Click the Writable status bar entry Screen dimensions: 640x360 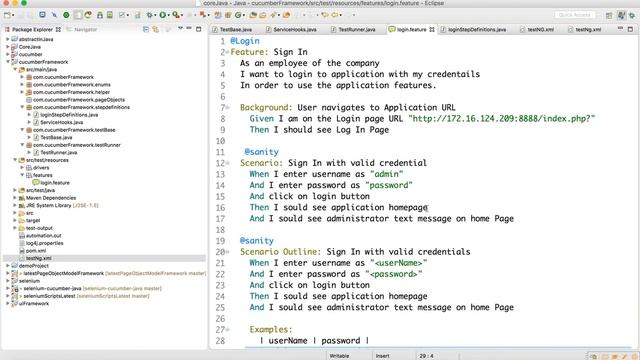click(339, 356)
